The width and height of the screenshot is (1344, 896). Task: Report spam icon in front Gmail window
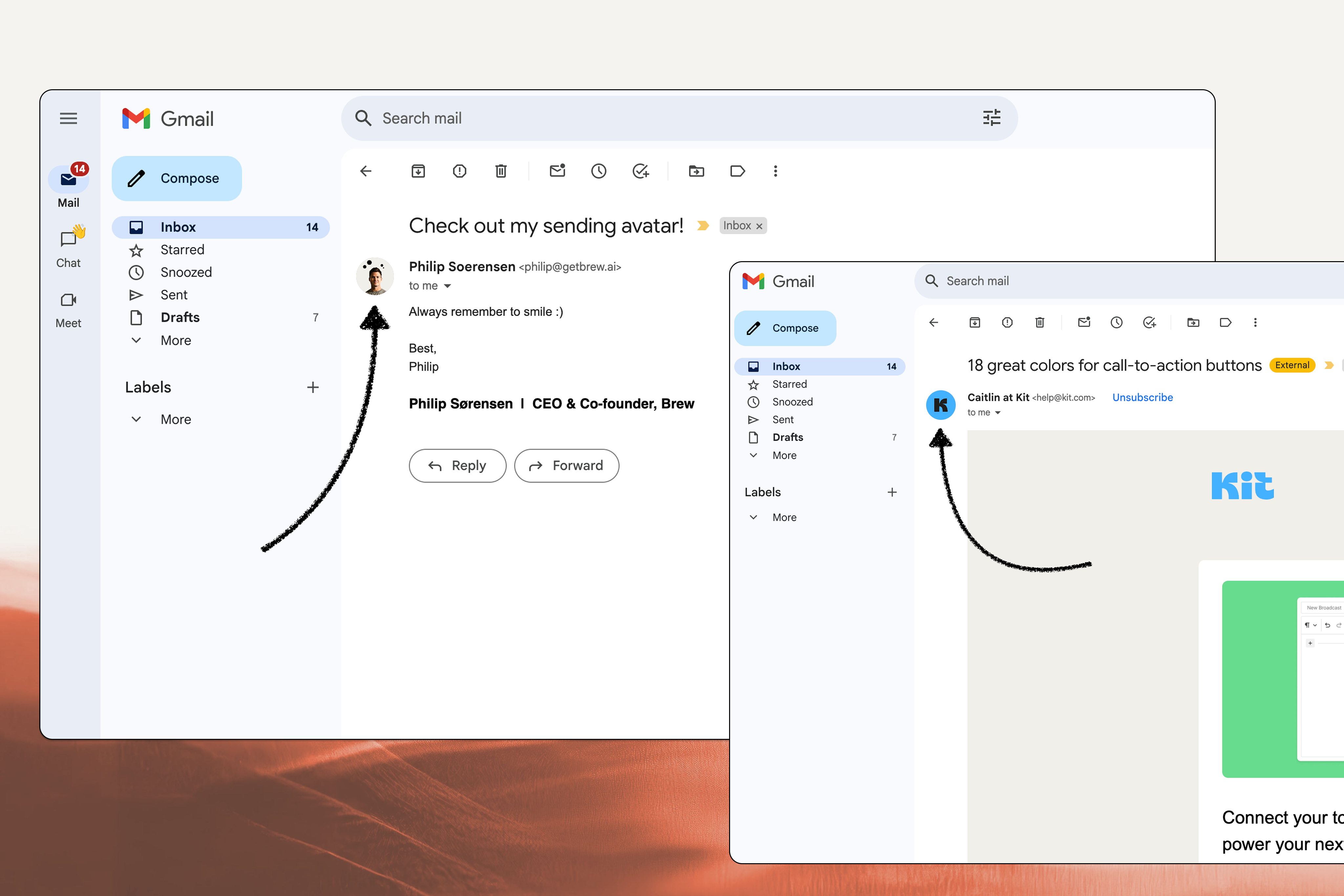point(1007,322)
